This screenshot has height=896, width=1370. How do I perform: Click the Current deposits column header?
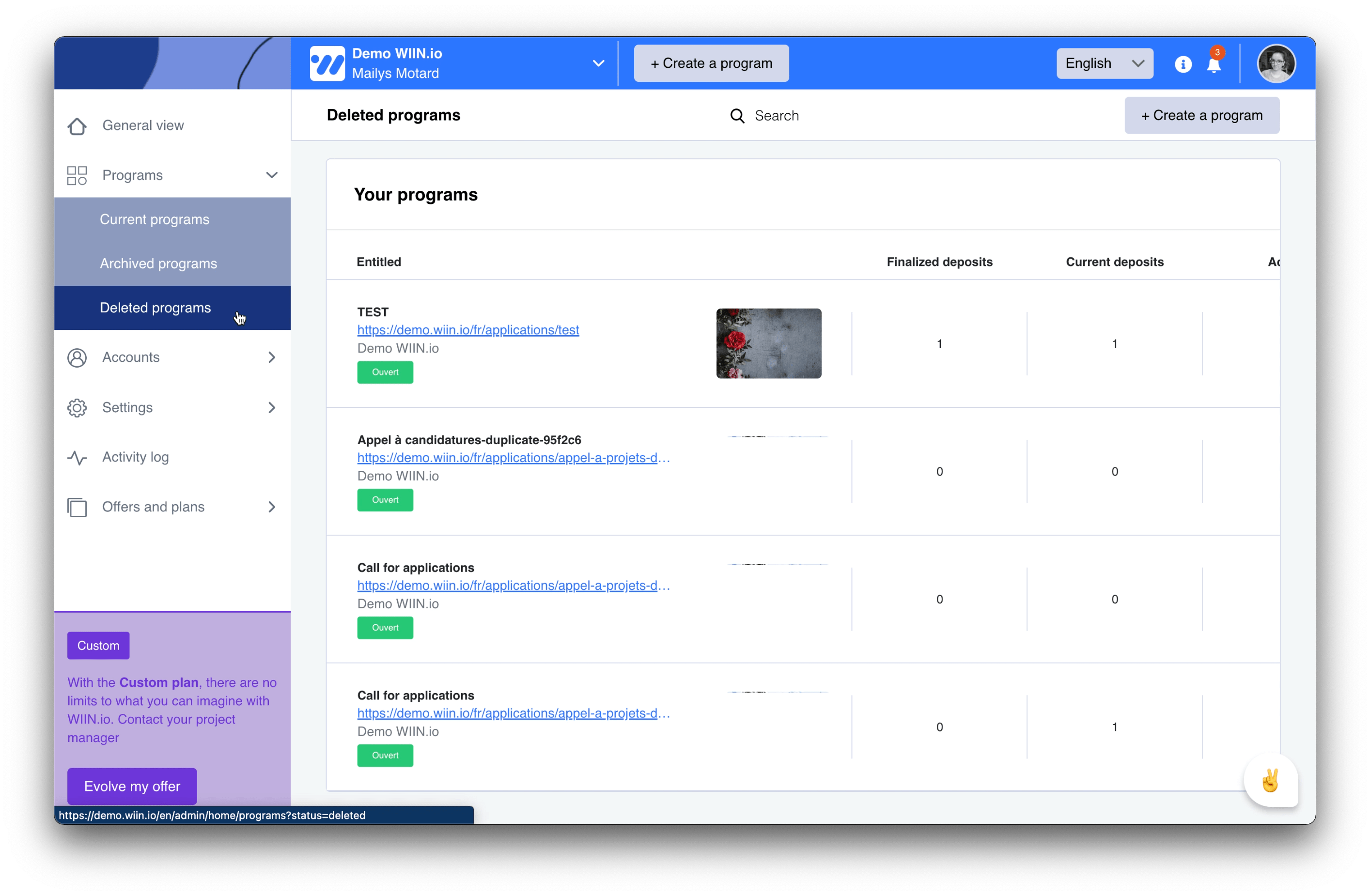pyautogui.click(x=1114, y=262)
